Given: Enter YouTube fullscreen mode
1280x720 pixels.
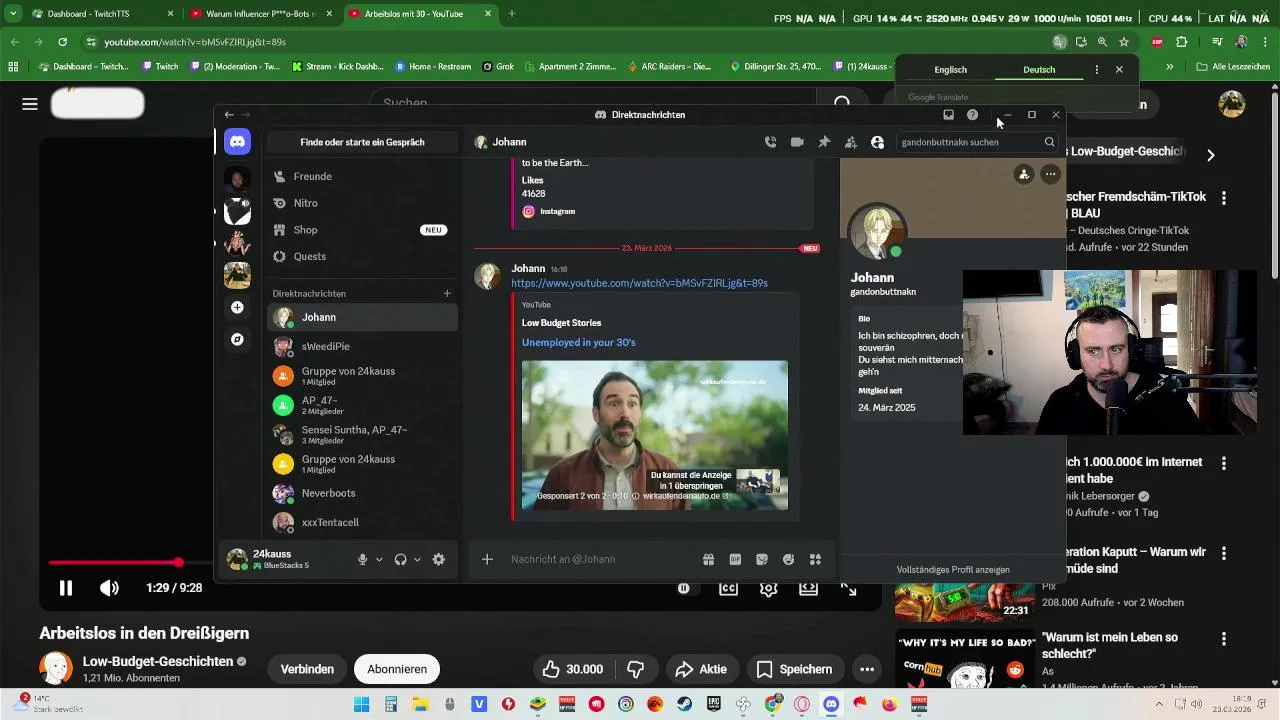Looking at the screenshot, I should (848, 589).
